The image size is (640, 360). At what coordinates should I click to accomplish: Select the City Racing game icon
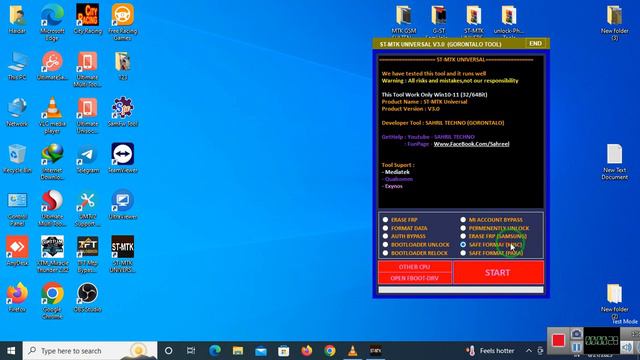pos(87,18)
